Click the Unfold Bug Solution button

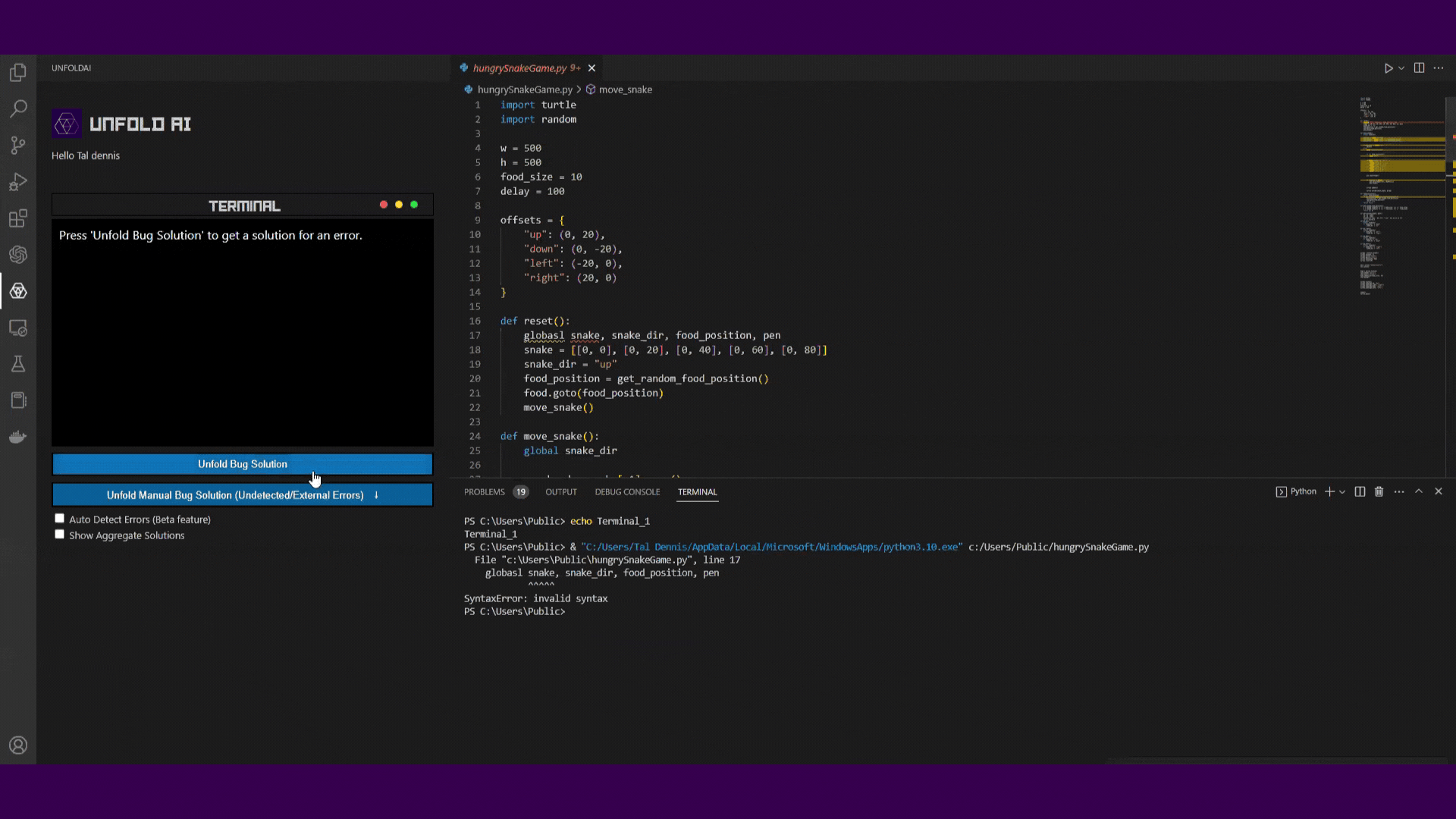click(x=243, y=464)
